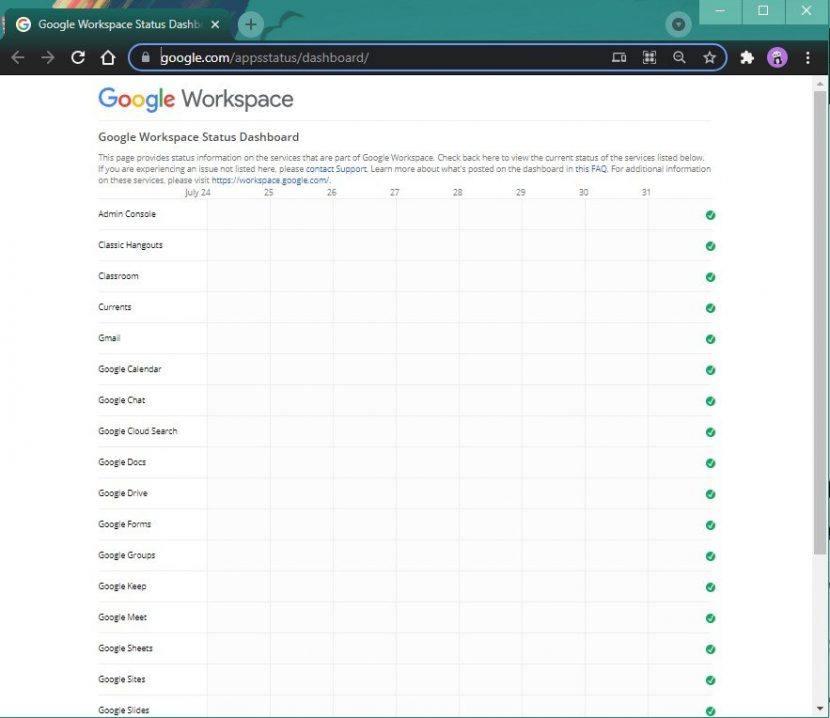Open the cast or device icon in address bar
The height and width of the screenshot is (718, 830).
(x=619, y=57)
